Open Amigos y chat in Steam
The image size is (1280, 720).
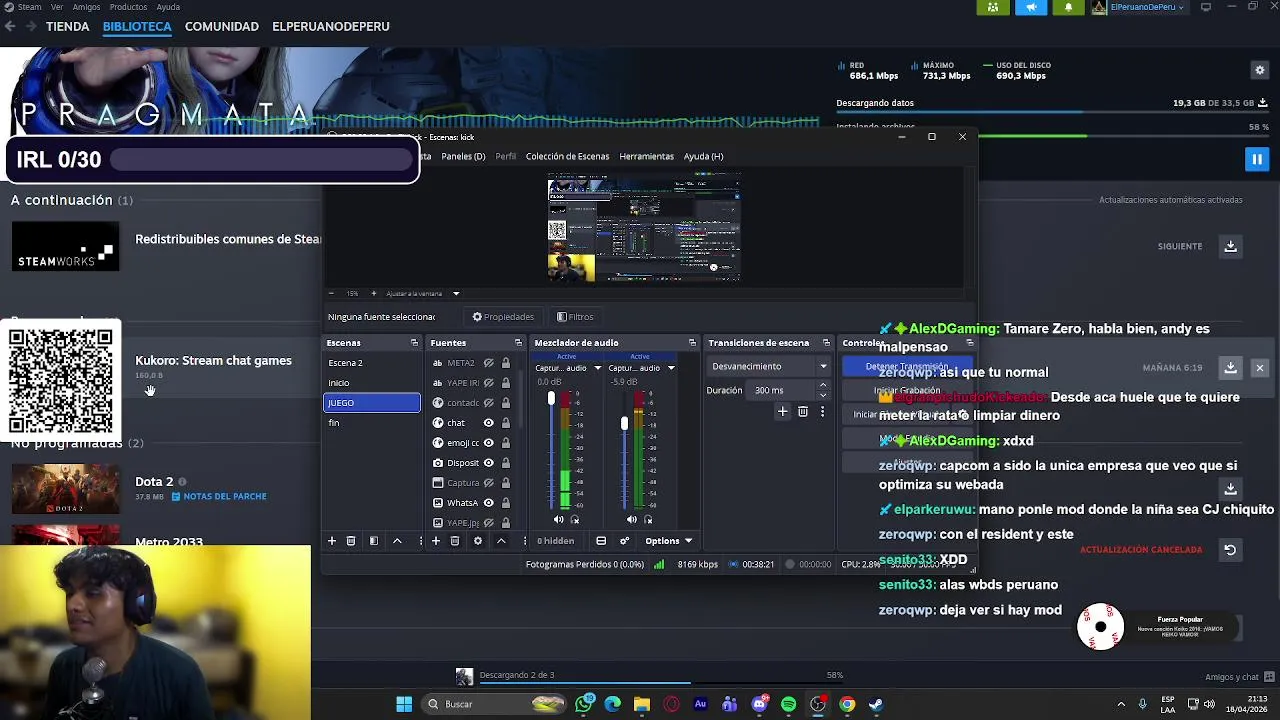(1232, 677)
